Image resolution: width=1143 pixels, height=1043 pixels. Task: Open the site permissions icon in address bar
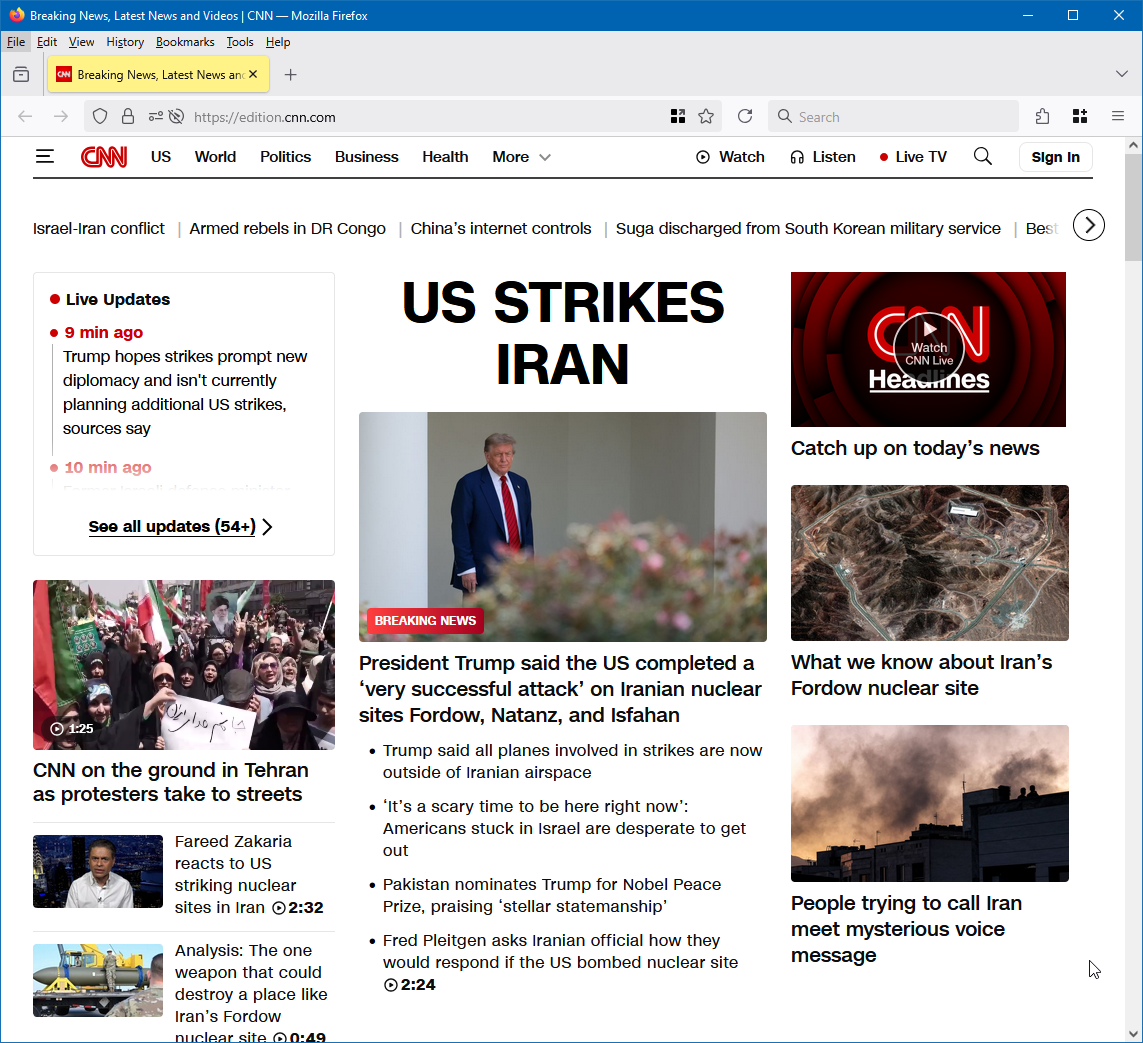point(155,117)
